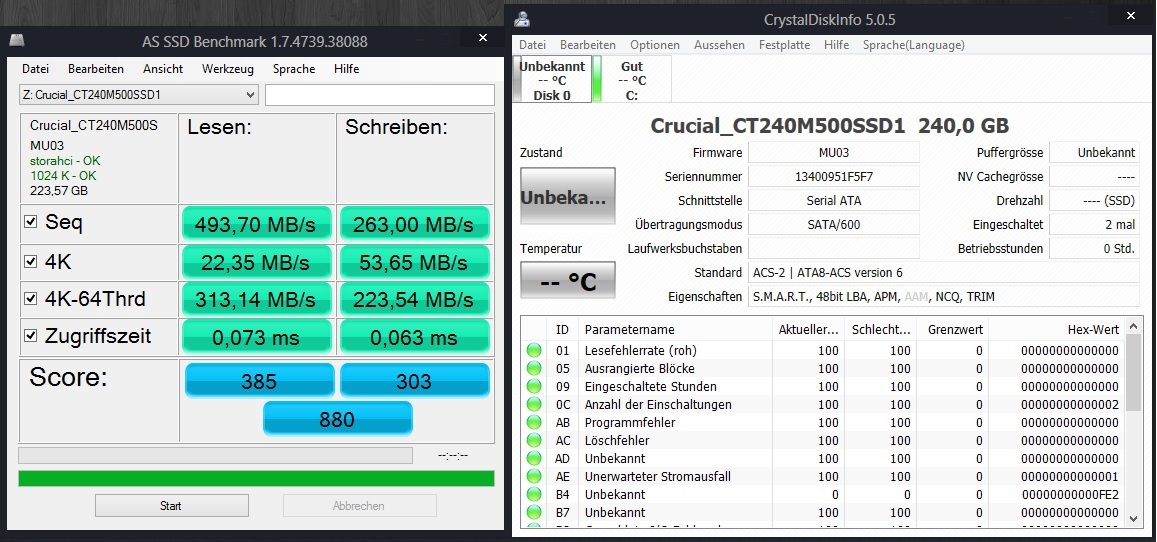Open Optionen menu in CrystalDiskInfo

[655, 45]
